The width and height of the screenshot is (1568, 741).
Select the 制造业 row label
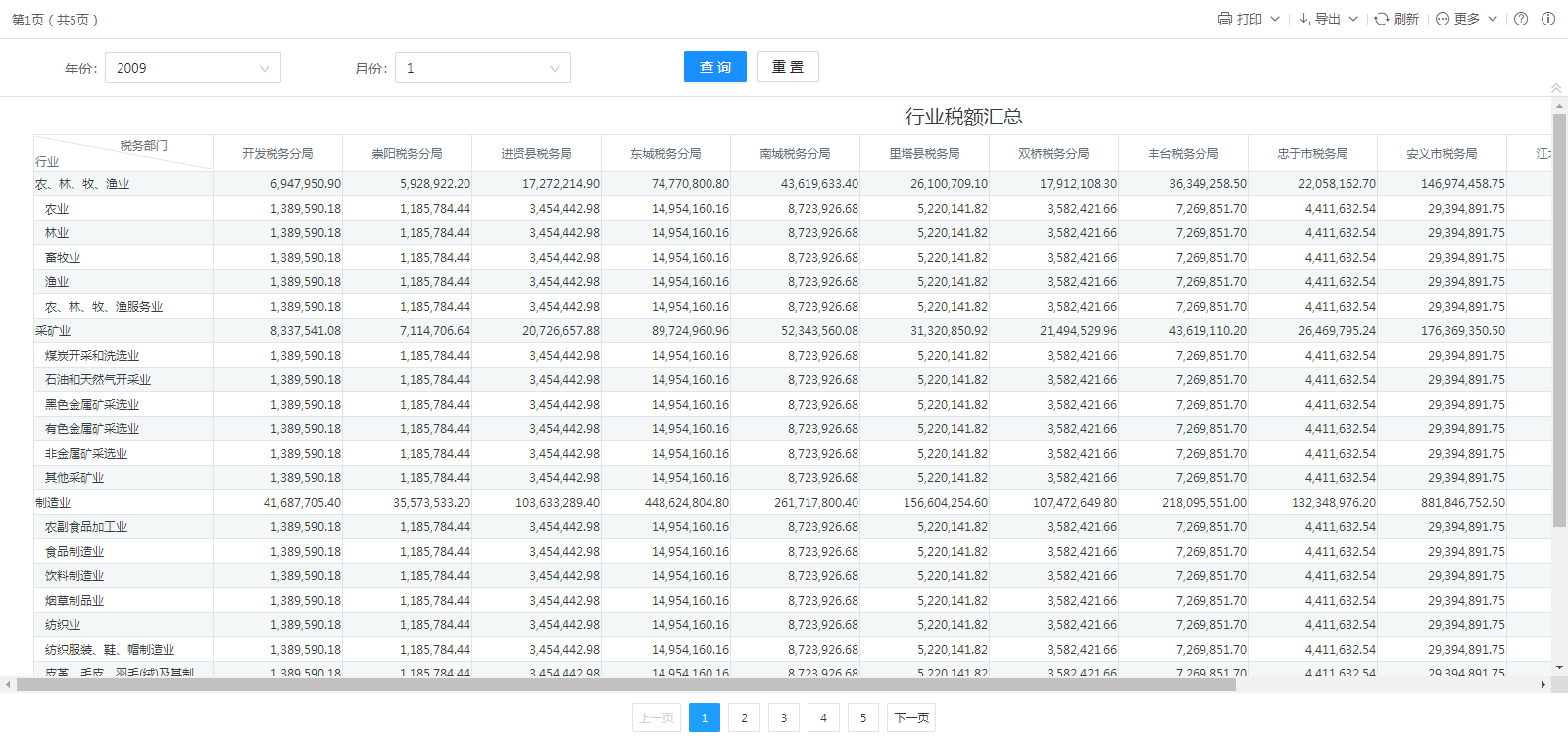click(53, 503)
